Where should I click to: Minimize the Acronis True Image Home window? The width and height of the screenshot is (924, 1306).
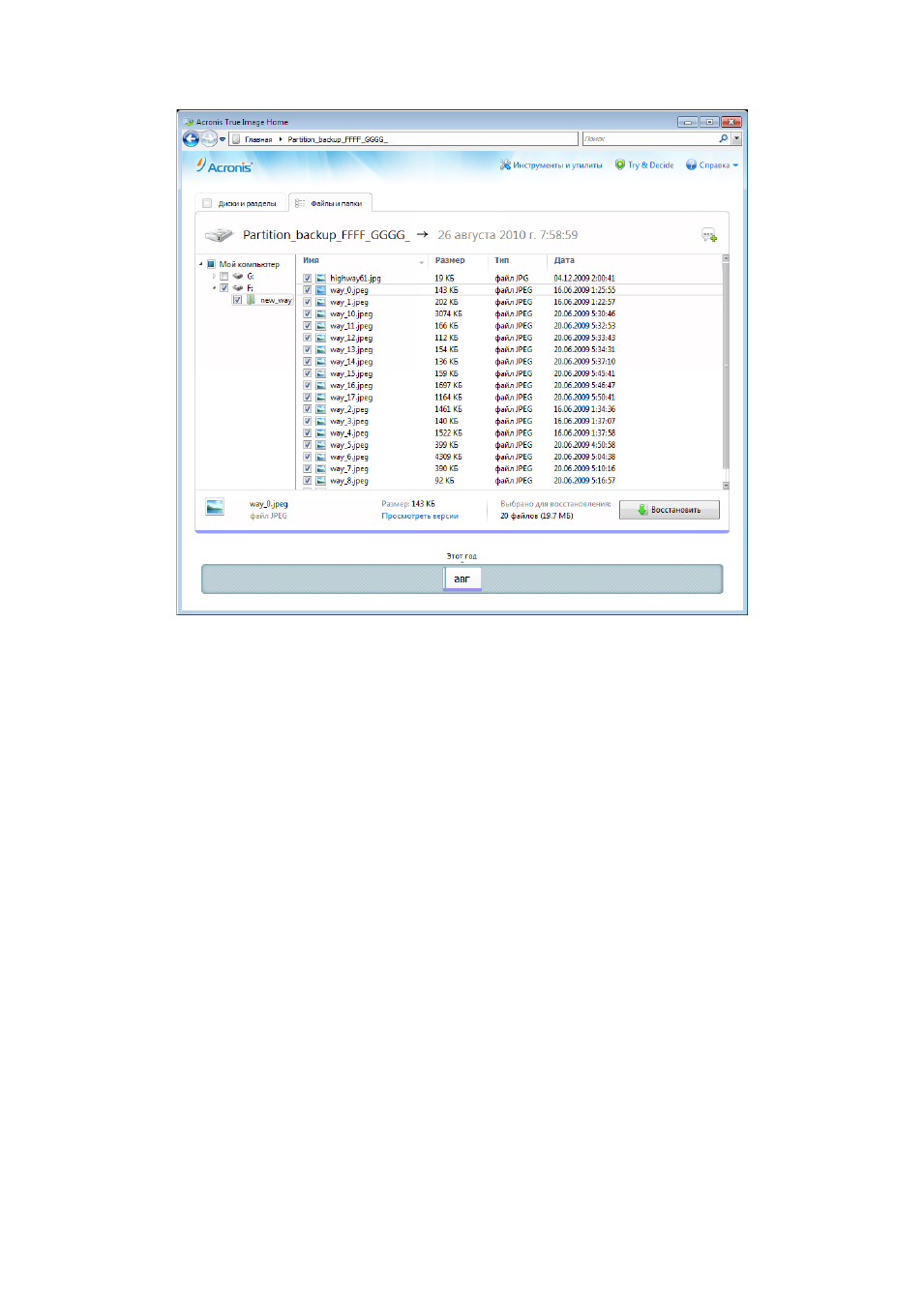click(x=688, y=122)
